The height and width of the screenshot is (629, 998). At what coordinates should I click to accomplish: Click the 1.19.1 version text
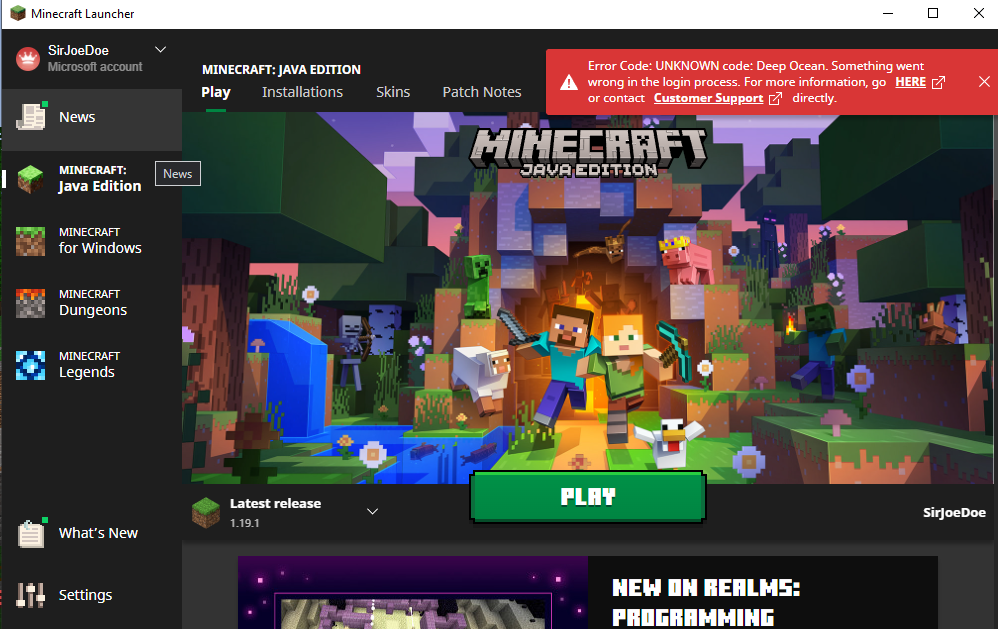click(244, 523)
